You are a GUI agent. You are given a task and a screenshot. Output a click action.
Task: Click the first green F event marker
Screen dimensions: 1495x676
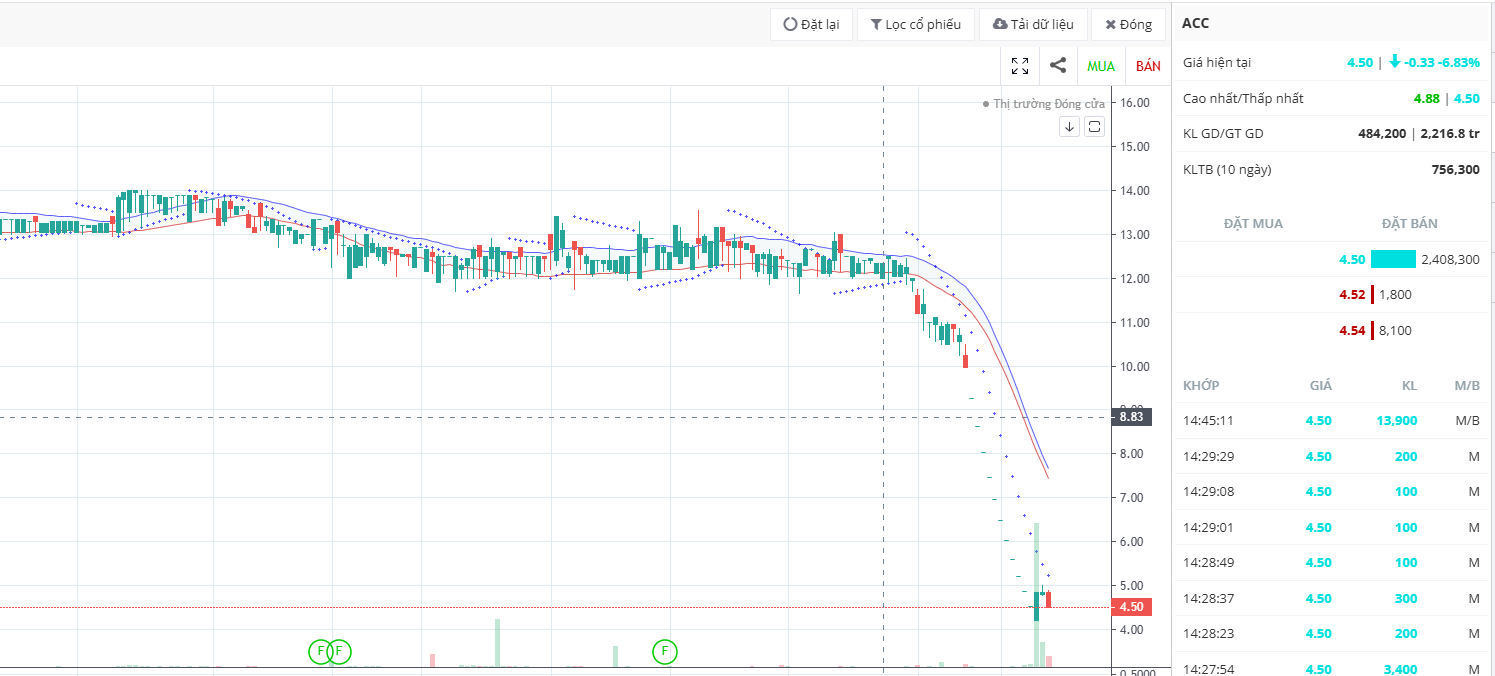320,652
